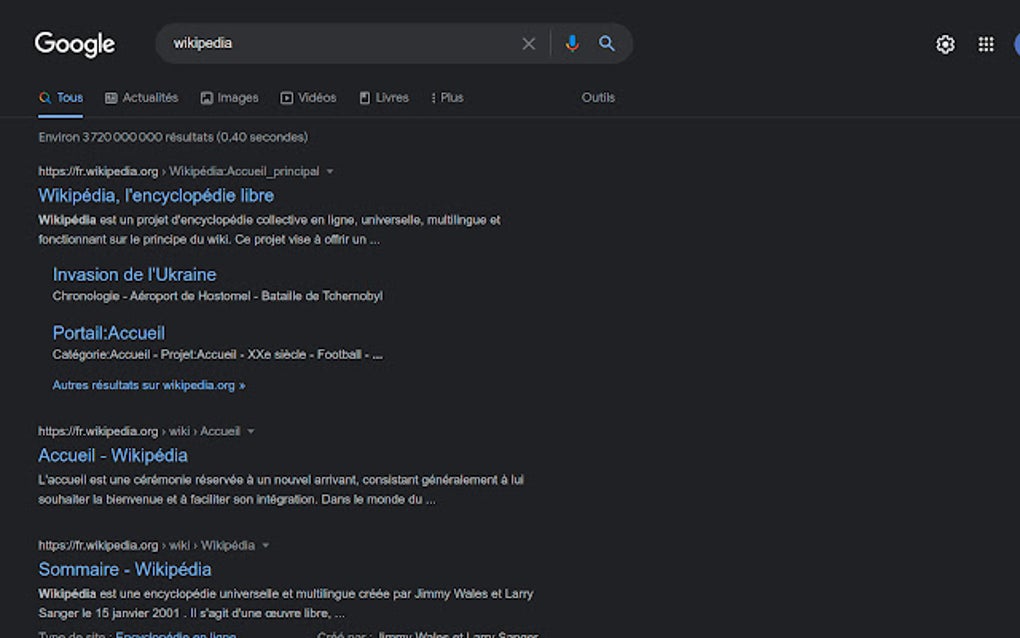Image resolution: width=1020 pixels, height=638 pixels.
Task: Click URL fr.wikipedia.org above Sommaire - Wikipédia
Action: (98, 546)
